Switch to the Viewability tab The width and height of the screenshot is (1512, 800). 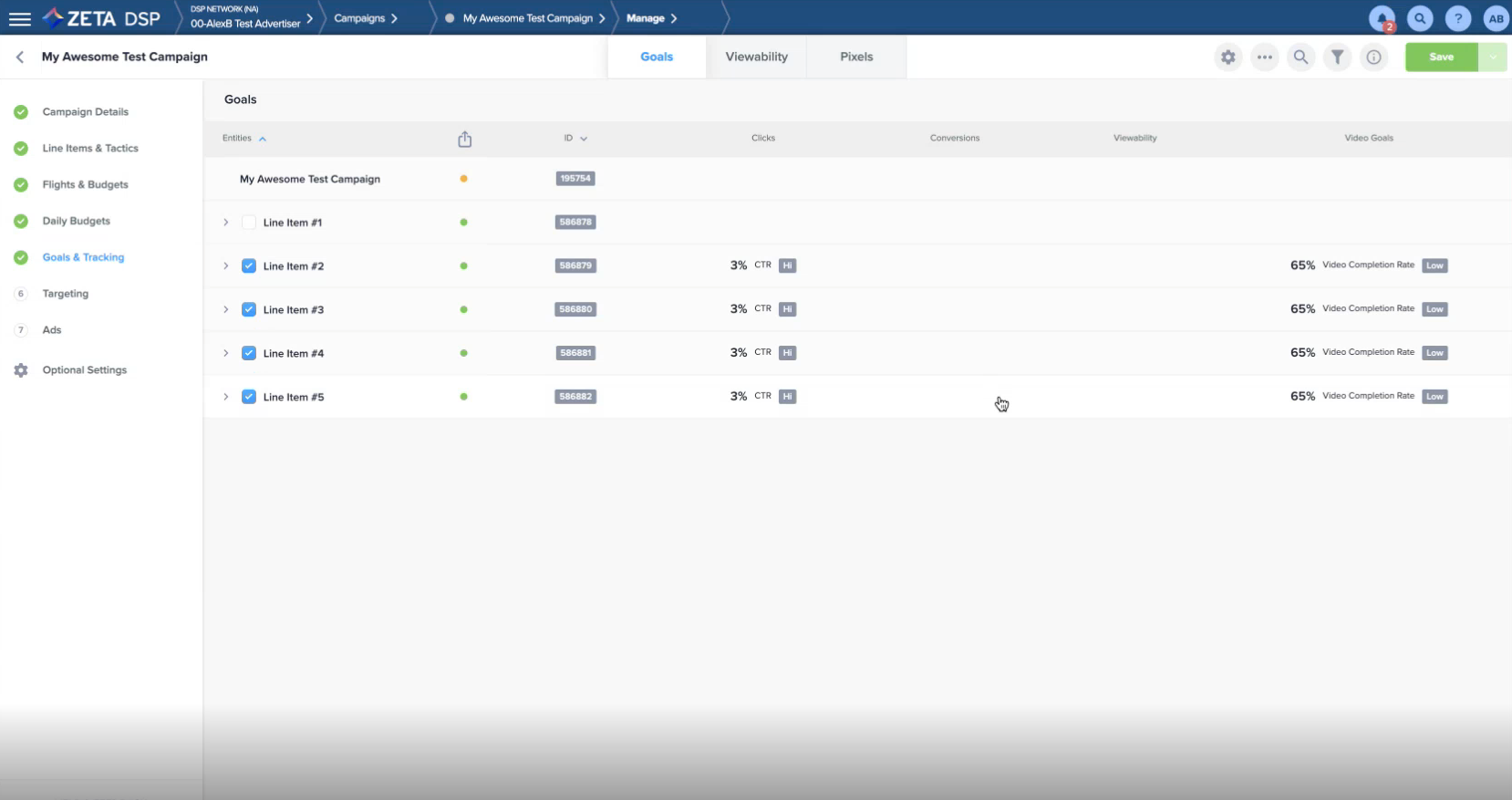[756, 57]
